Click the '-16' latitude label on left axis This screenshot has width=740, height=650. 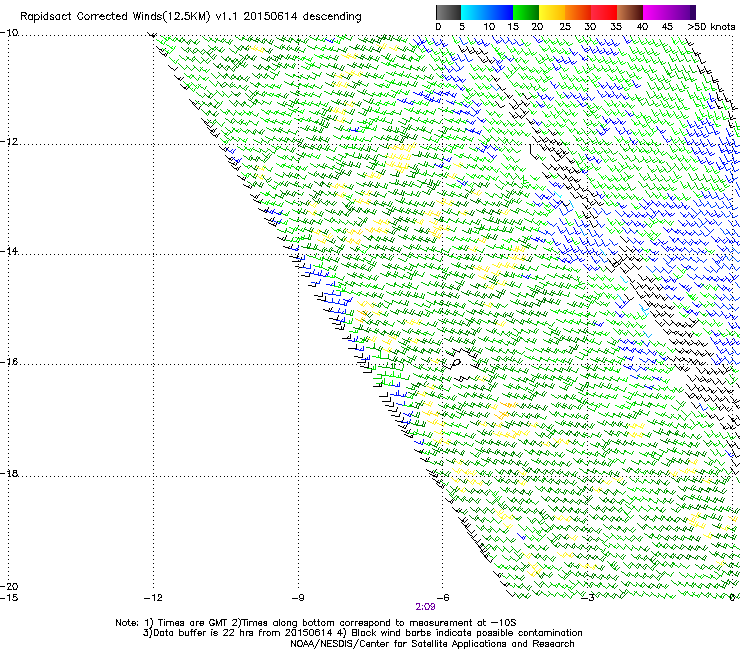[x=9, y=362]
